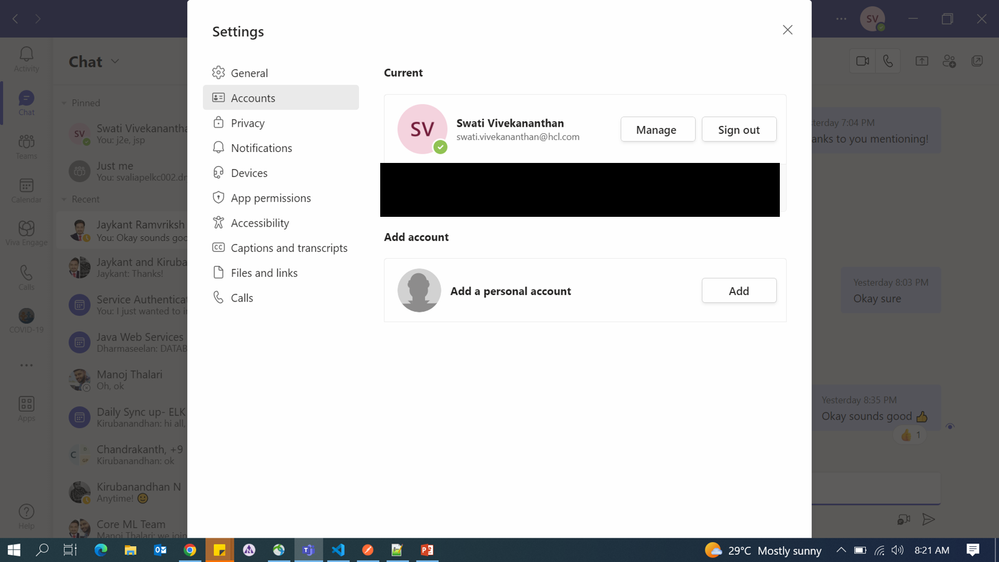Image resolution: width=999 pixels, height=562 pixels.
Task: Click the SV profile avatar in Settings
Action: pyautogui.click(x=422, y=129)
